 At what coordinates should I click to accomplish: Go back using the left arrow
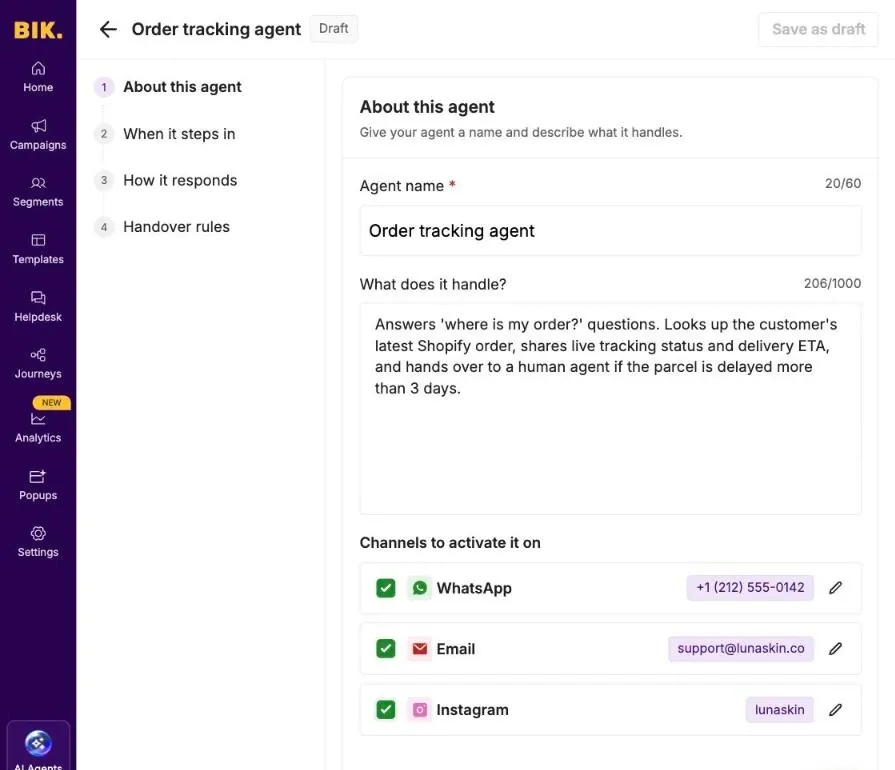108,29
